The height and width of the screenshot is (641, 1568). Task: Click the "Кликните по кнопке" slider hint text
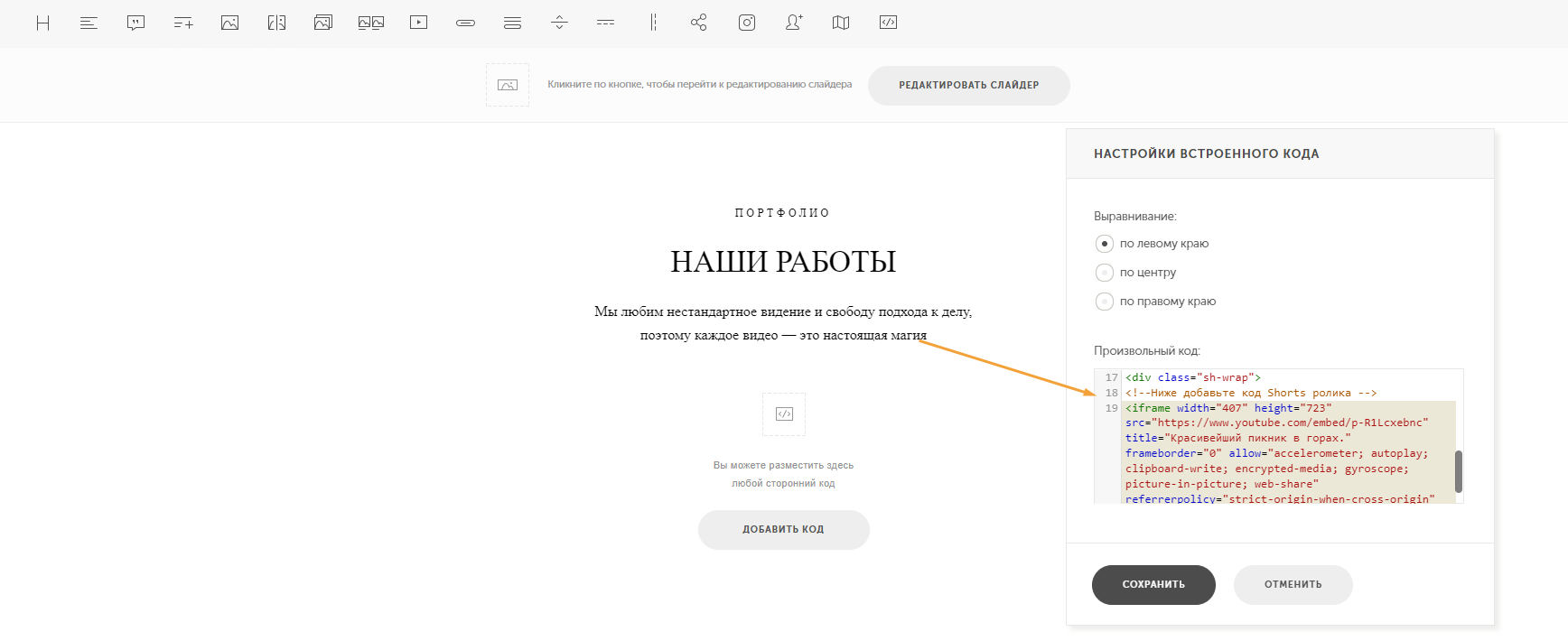point(699,85)
